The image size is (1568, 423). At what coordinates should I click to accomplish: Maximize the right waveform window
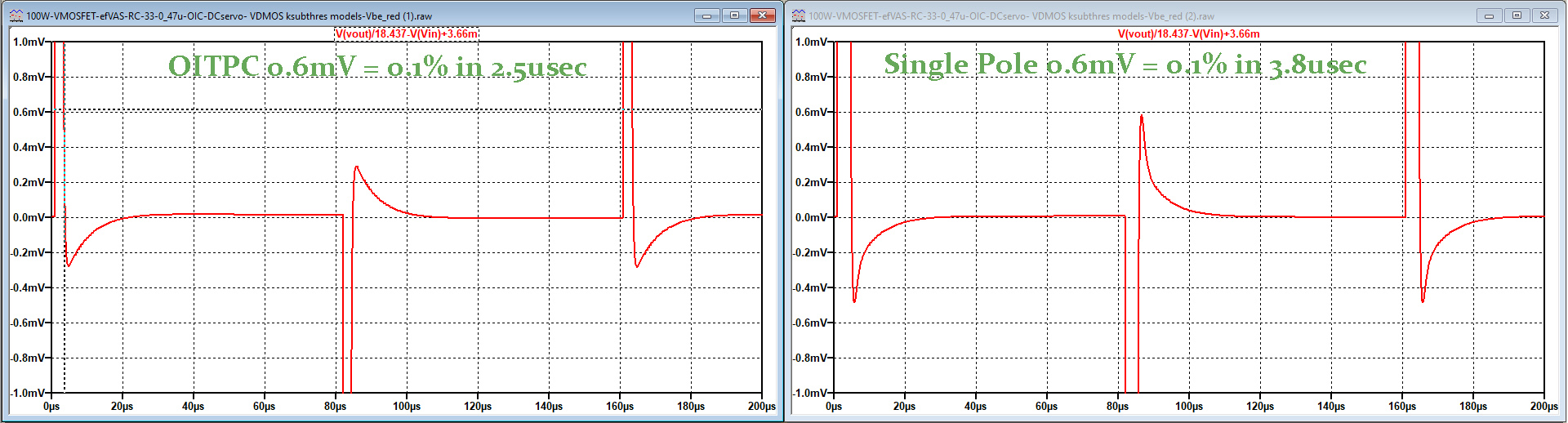[x=1517, y=16]
